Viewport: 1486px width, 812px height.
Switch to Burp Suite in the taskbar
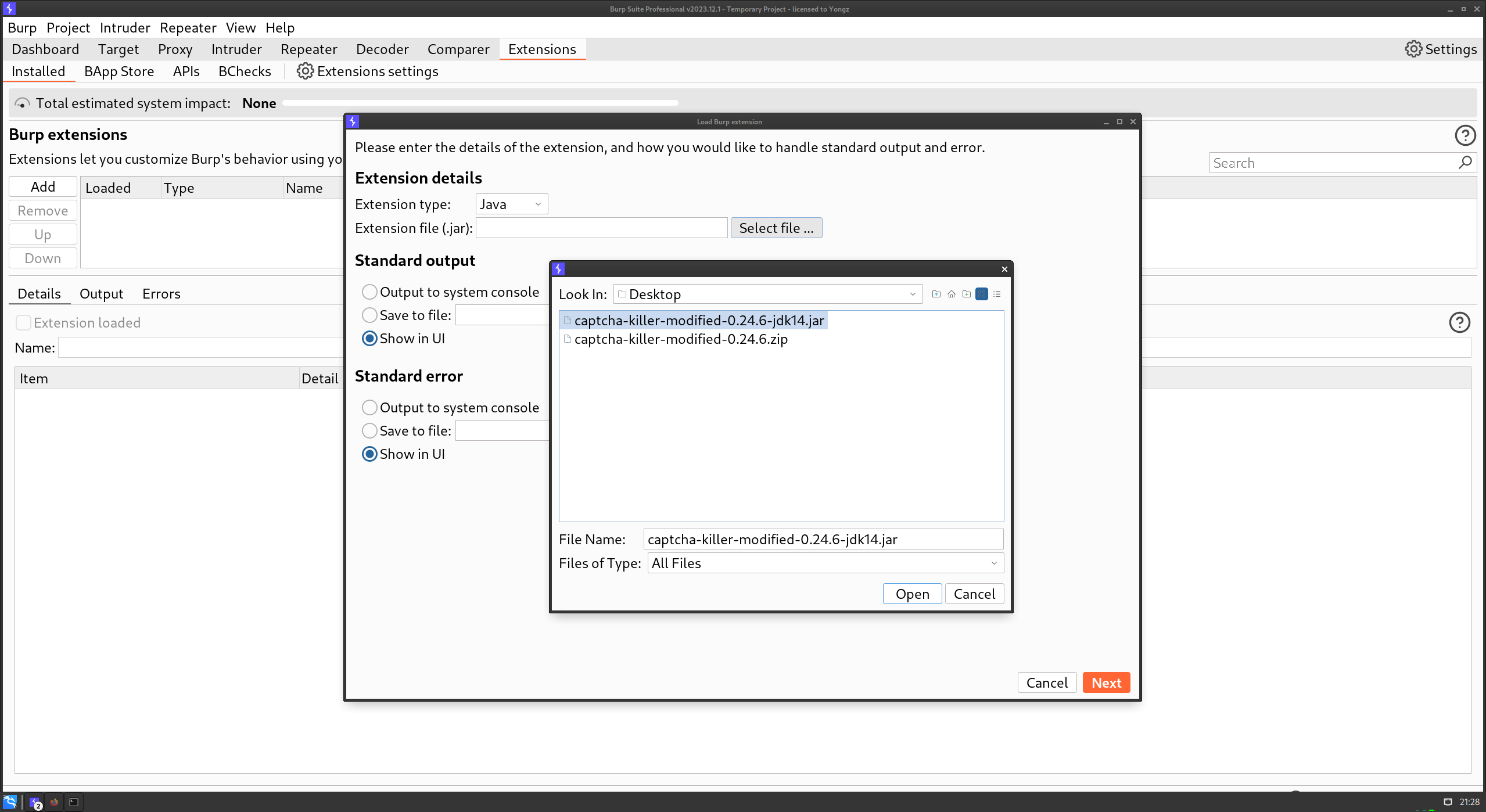tap(35, 802)
